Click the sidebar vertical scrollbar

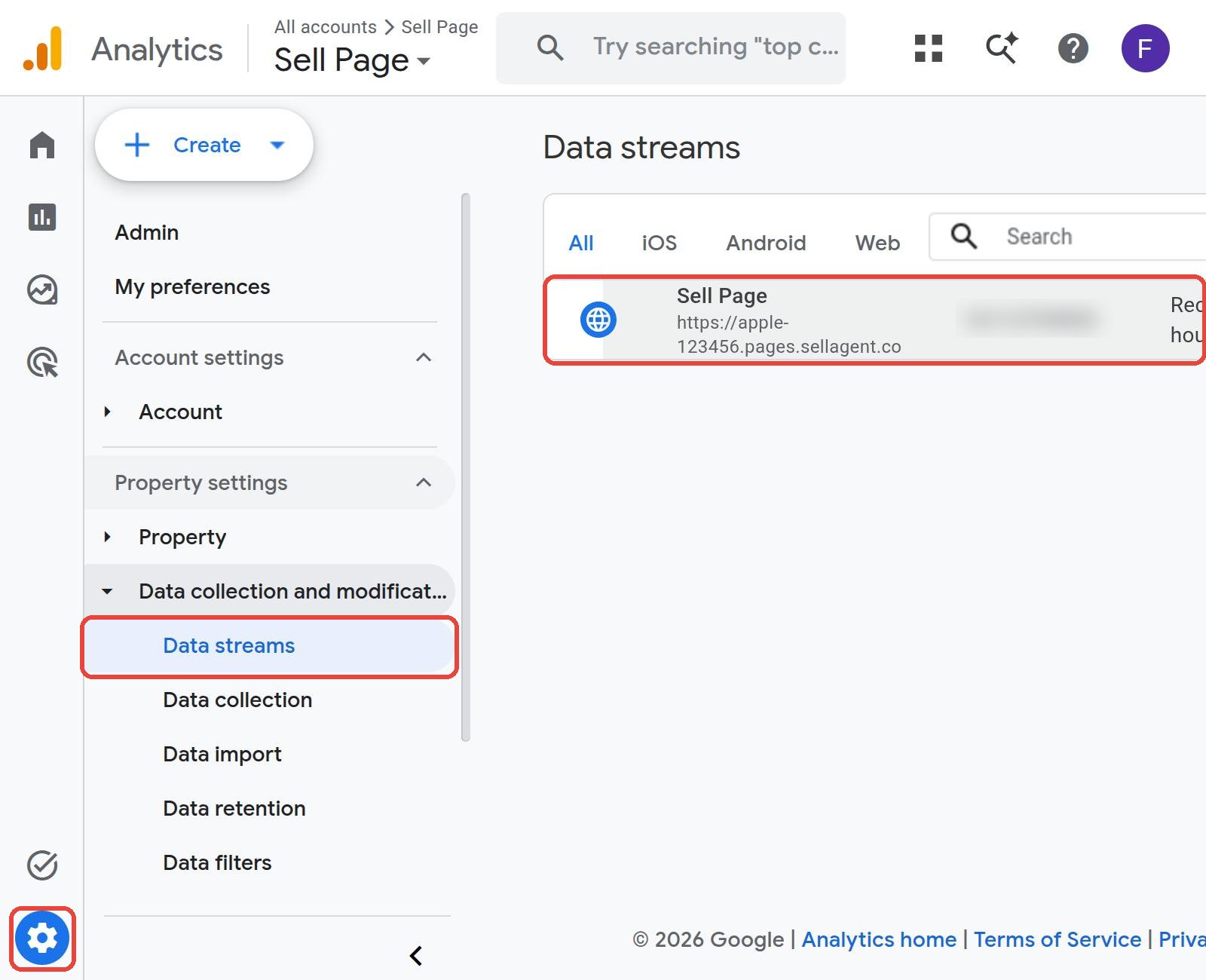click(465, 467)
